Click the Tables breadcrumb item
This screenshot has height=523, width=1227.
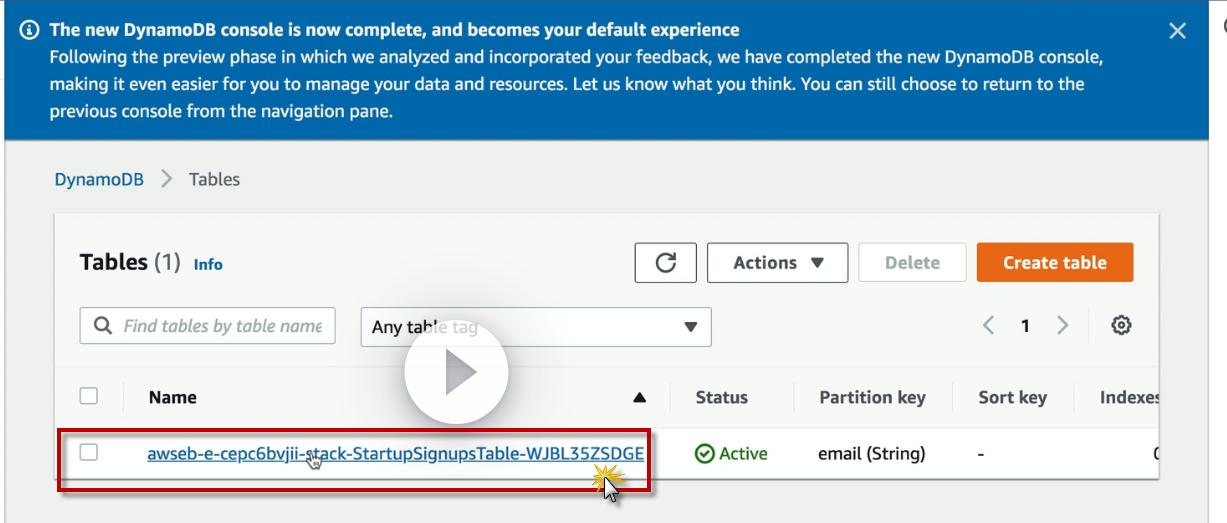pyautogui.click(x=215, y=179)
